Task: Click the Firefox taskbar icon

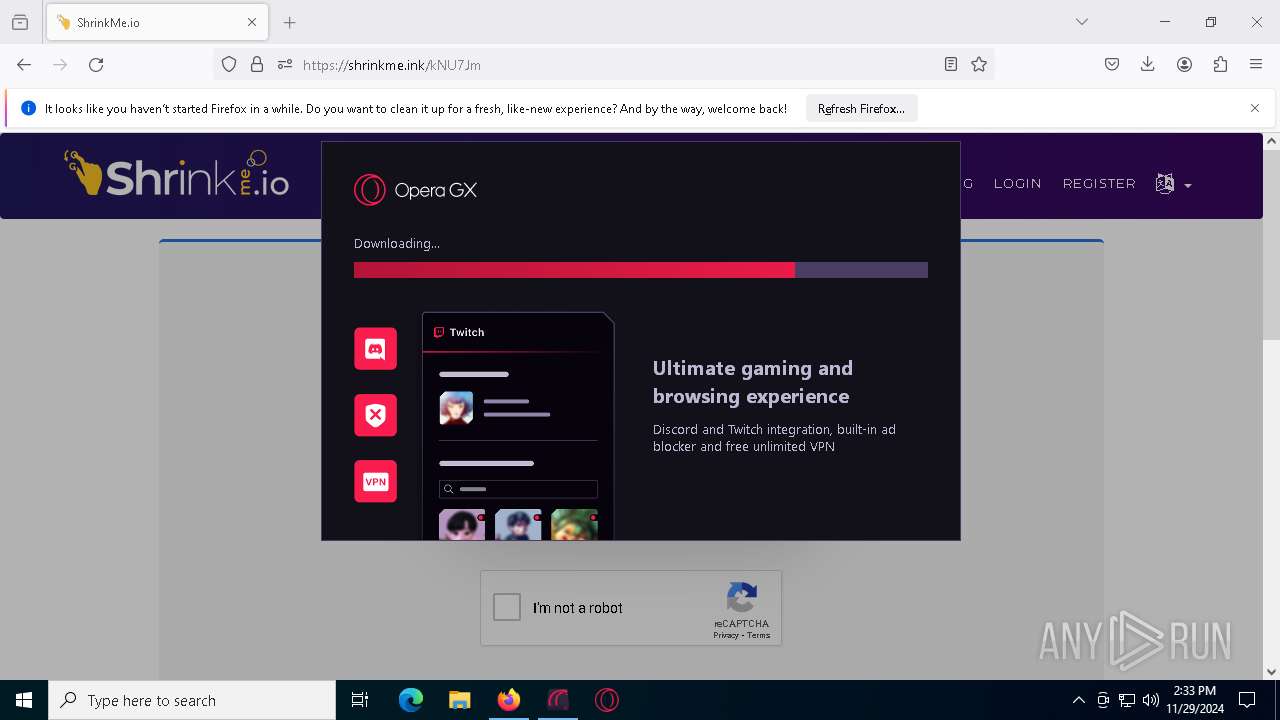Action: pyautogui.click(x=509, y=700)
